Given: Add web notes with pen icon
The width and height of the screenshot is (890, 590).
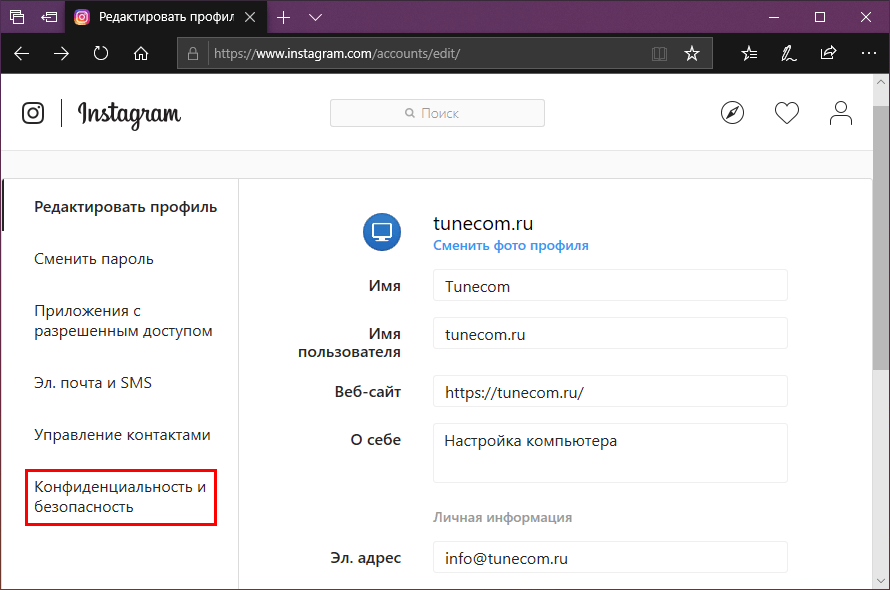Looking at the screenshot, I should click(x=788, y=53).
